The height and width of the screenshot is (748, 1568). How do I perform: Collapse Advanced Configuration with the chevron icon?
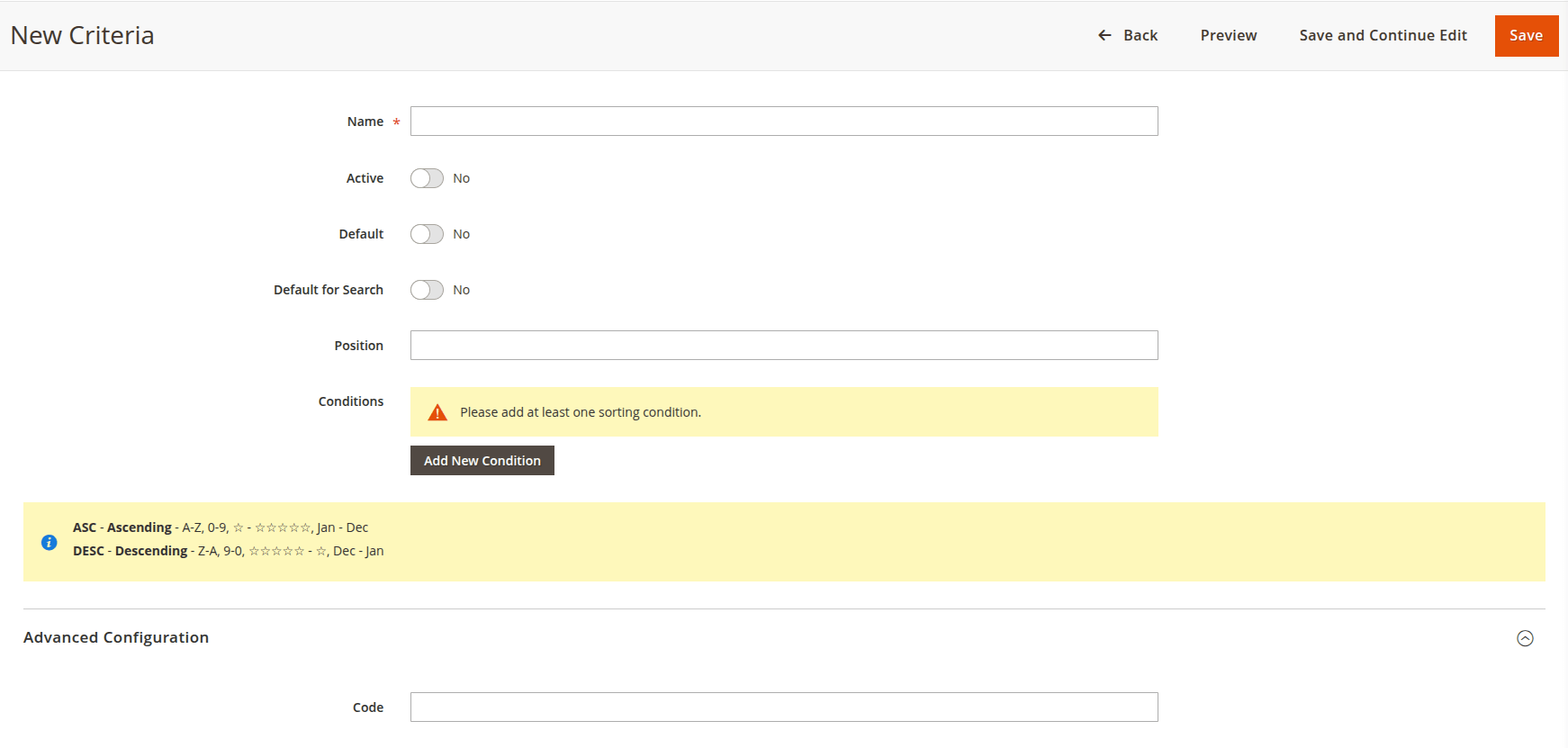click(1525, 638)
